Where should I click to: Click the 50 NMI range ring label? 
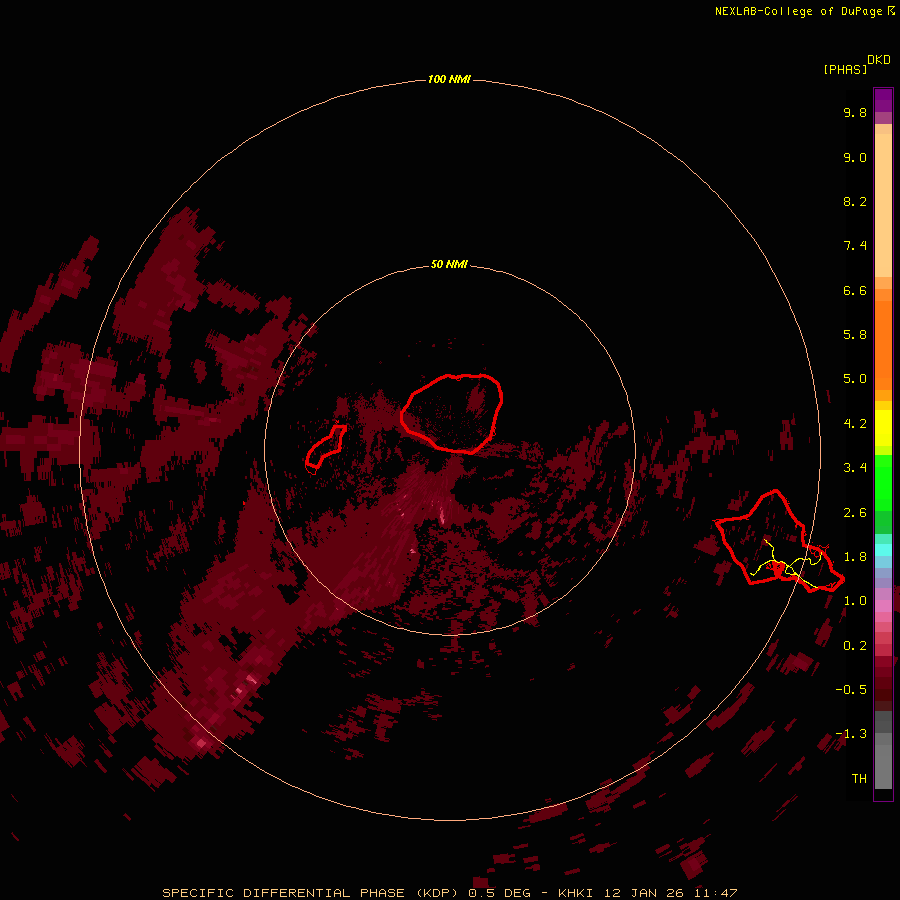pos(449,264)
